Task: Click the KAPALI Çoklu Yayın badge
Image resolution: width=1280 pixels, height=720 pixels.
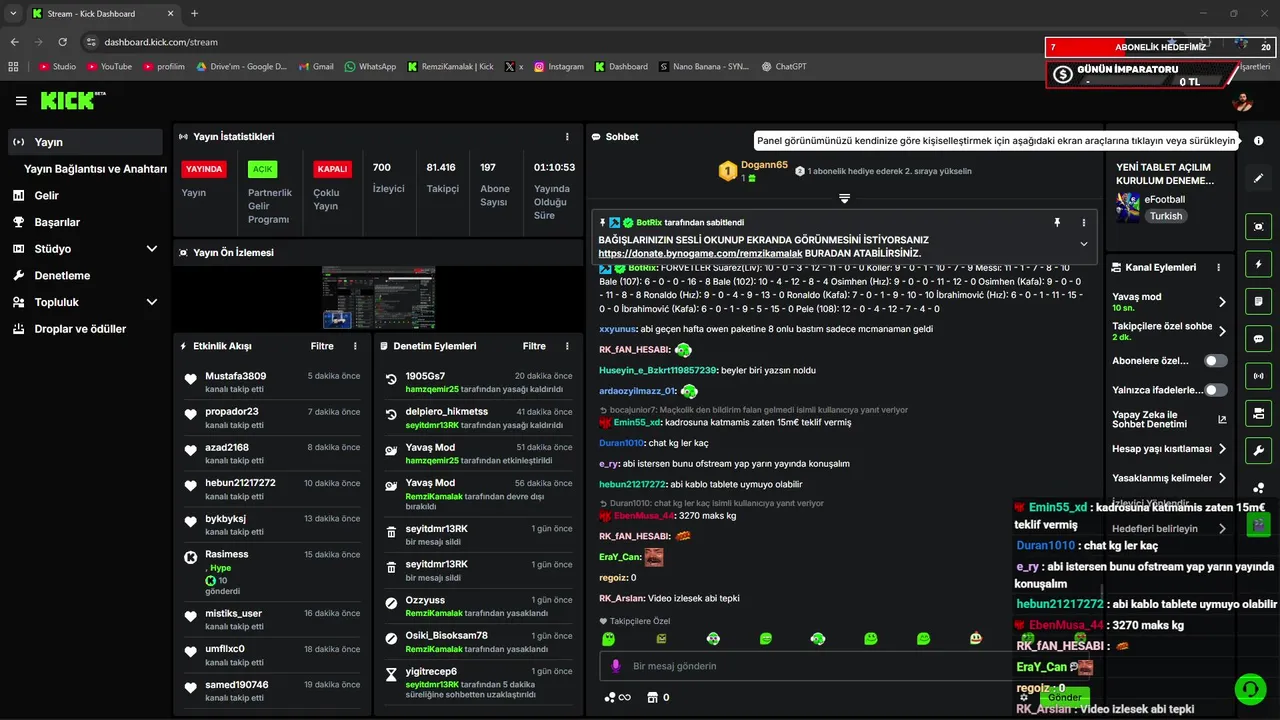Action: click(x=332, y=169)
